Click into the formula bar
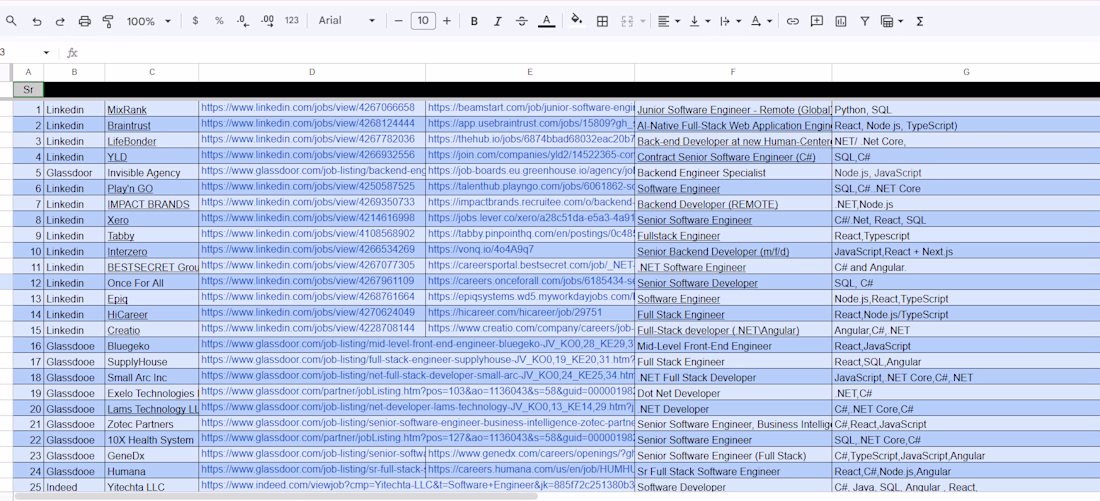The image size is (1100, 501). click(589, 53)
